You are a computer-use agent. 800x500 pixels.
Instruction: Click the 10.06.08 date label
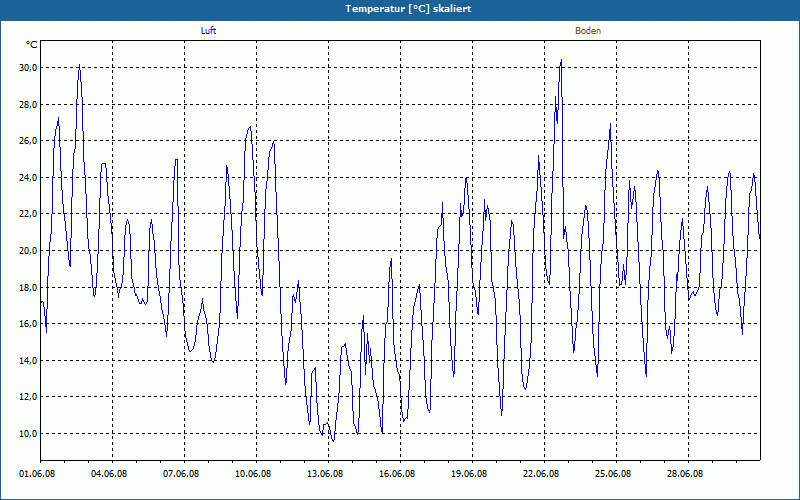253,474
